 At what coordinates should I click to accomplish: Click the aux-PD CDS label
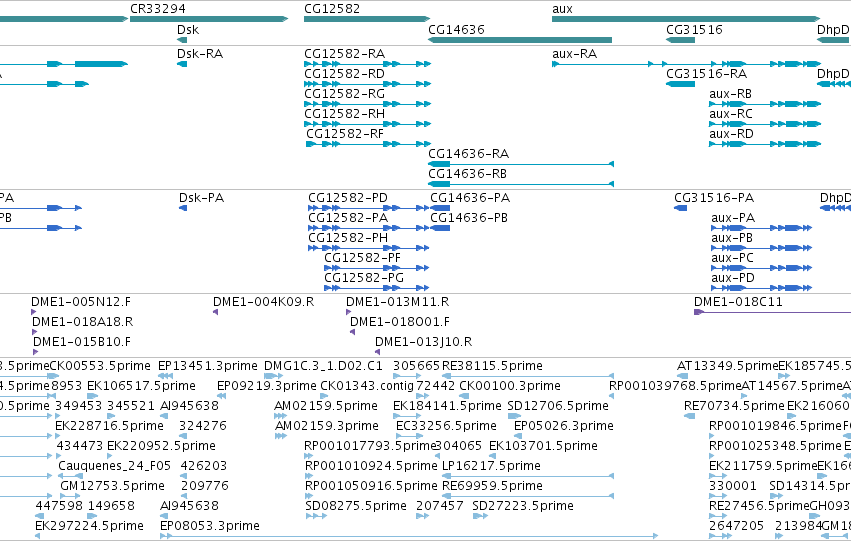[733, 278]
